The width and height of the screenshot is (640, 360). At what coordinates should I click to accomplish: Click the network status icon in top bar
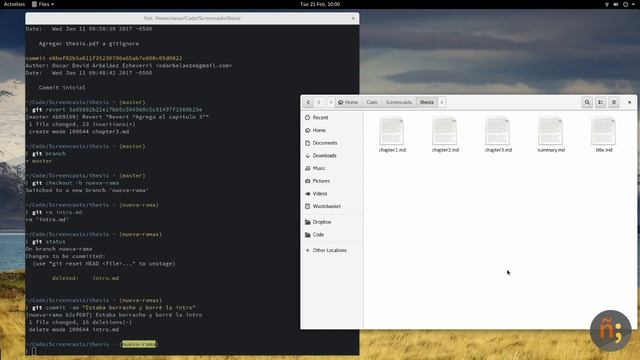607,4
